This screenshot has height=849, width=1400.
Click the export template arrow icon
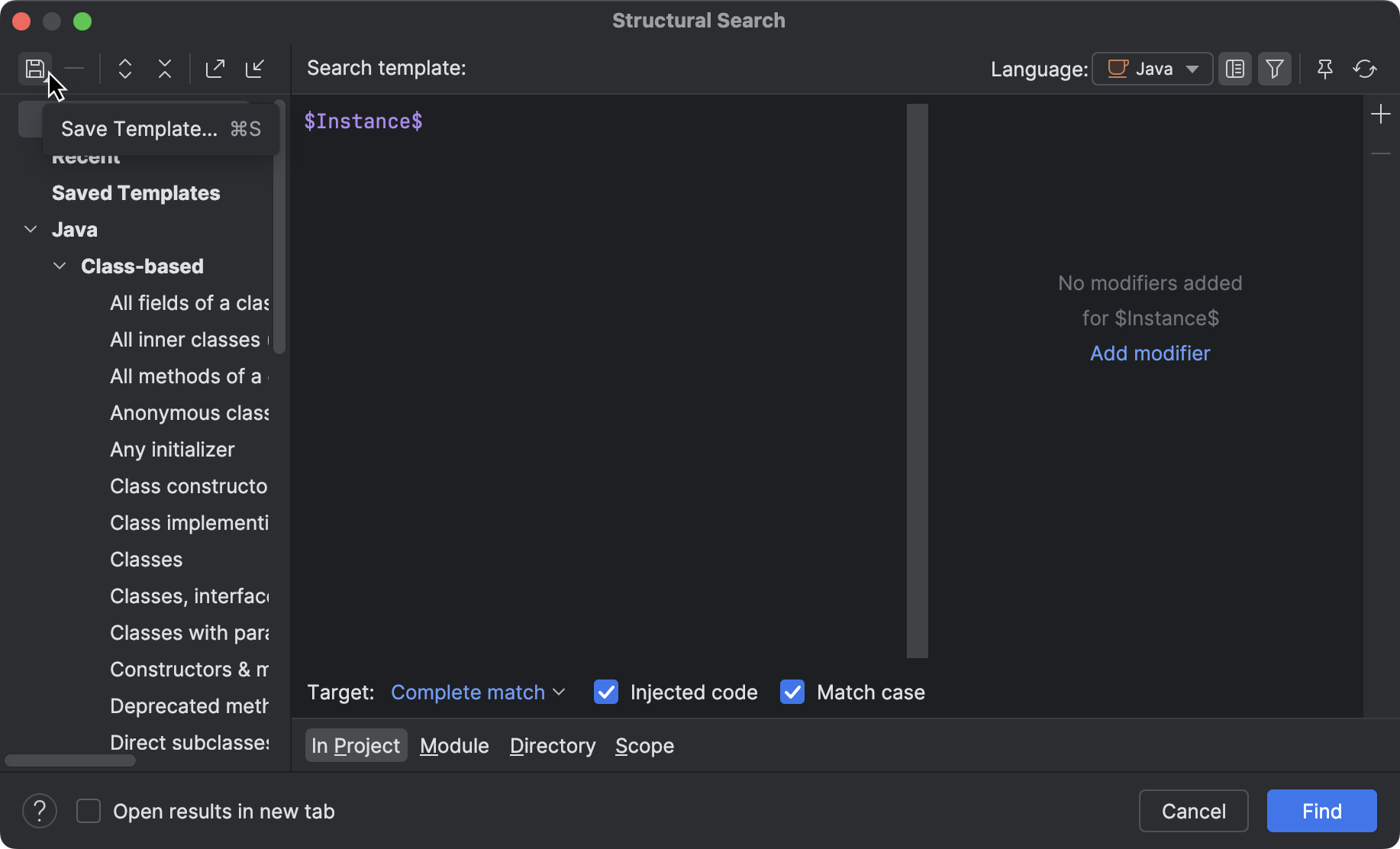tap(215, 69)
